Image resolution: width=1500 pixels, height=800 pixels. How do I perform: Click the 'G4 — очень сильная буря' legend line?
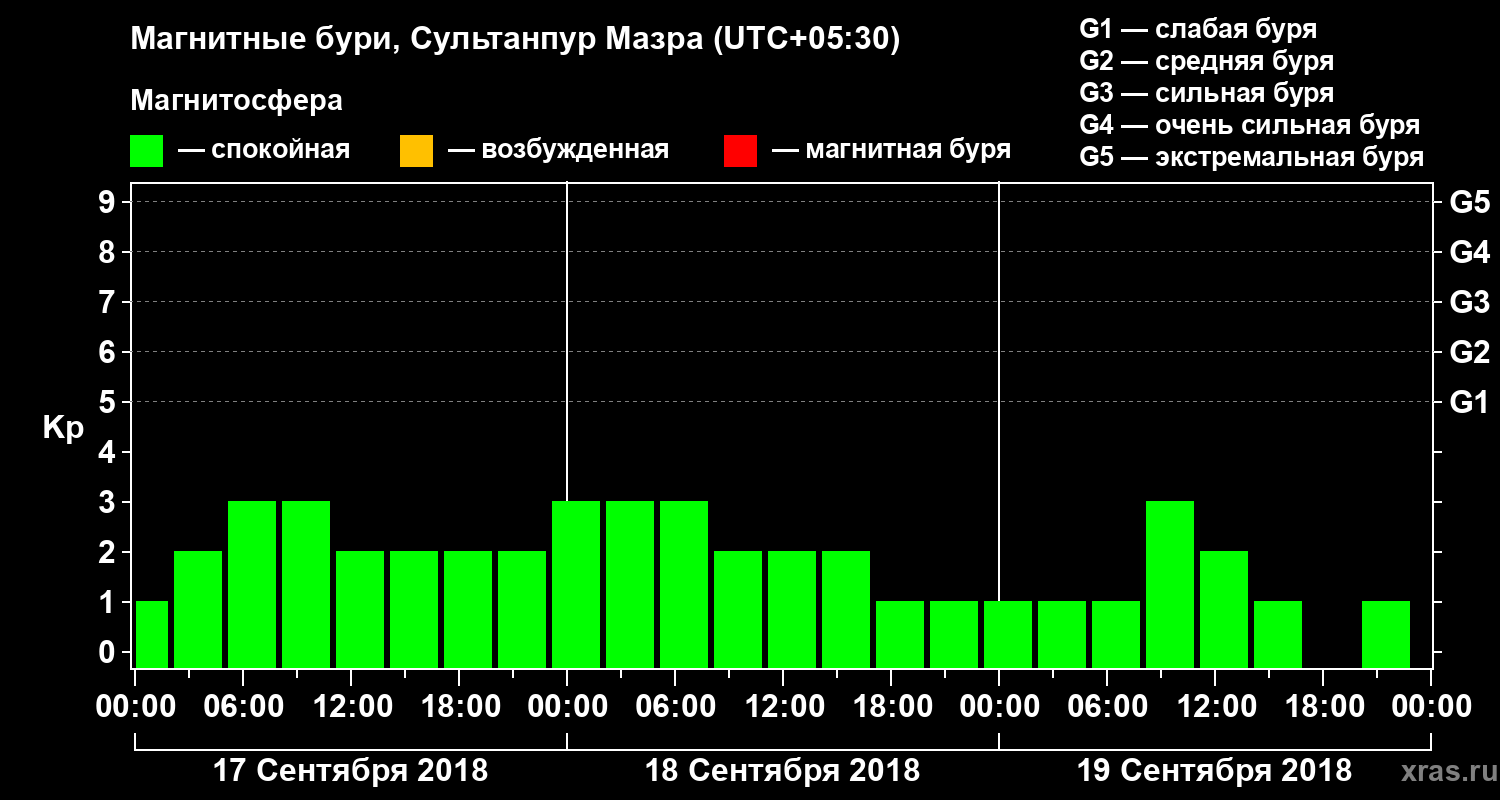(x=1250, y=125)
